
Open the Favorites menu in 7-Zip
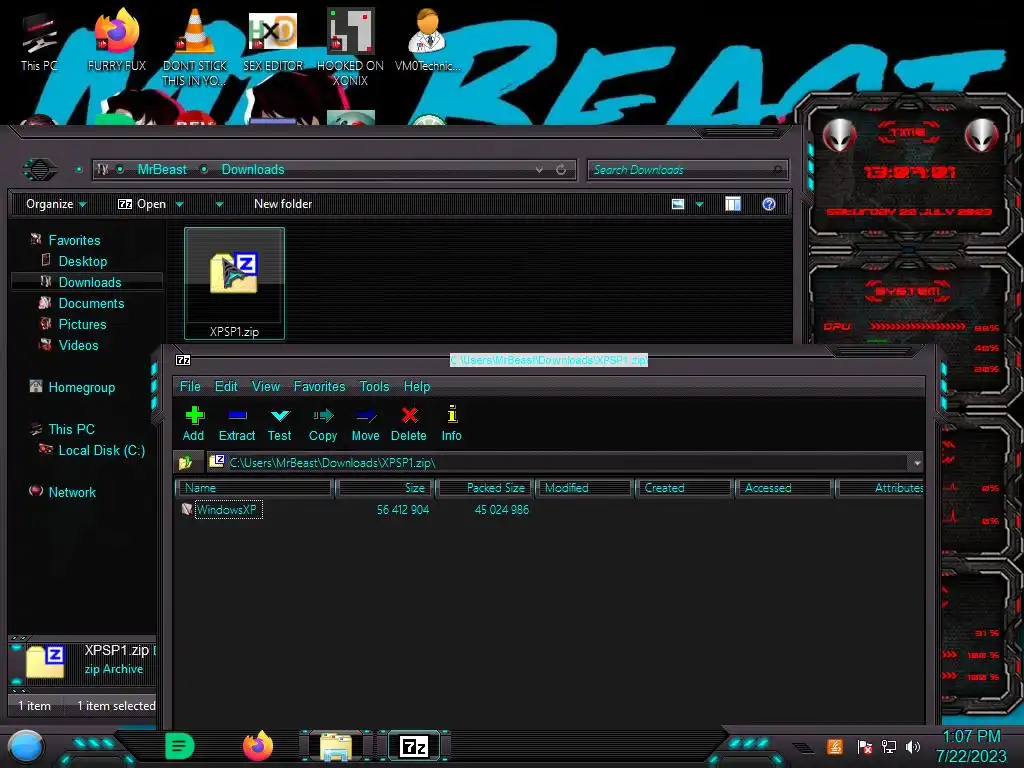(x=319, y=387)
